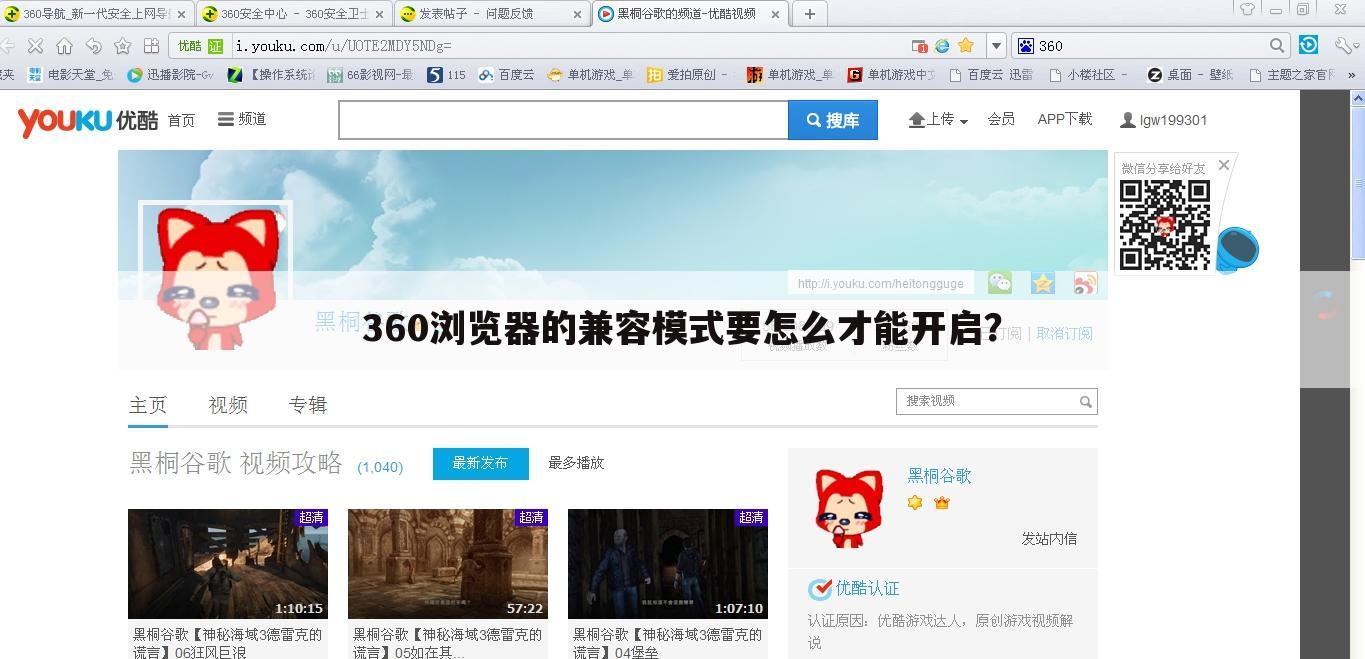Image resolution: width=1365 pixels, height=659 pixels.
Task: Open 电影天堂 bookmark
Action: [71, 75]
